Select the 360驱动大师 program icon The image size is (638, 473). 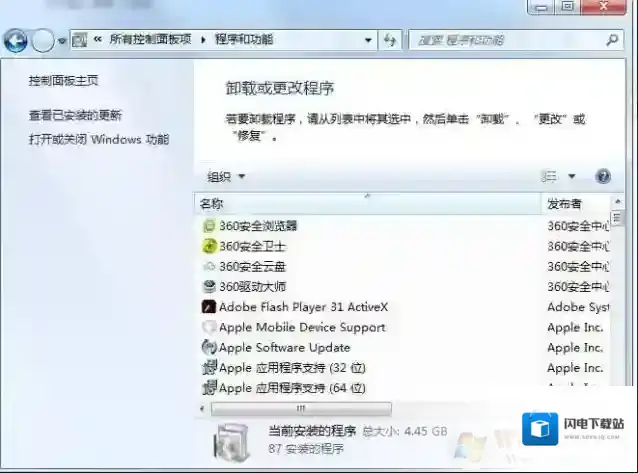(x=209, y=287)
